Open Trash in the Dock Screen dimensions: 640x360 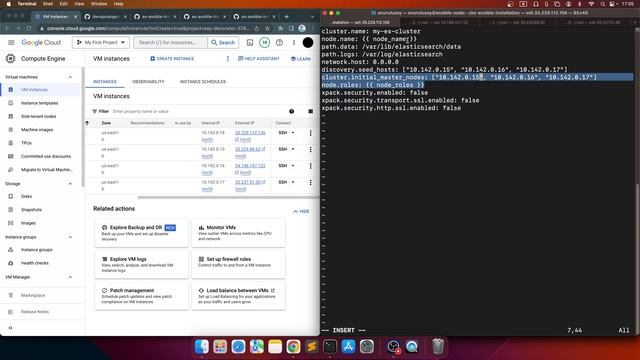click(438, 347)
